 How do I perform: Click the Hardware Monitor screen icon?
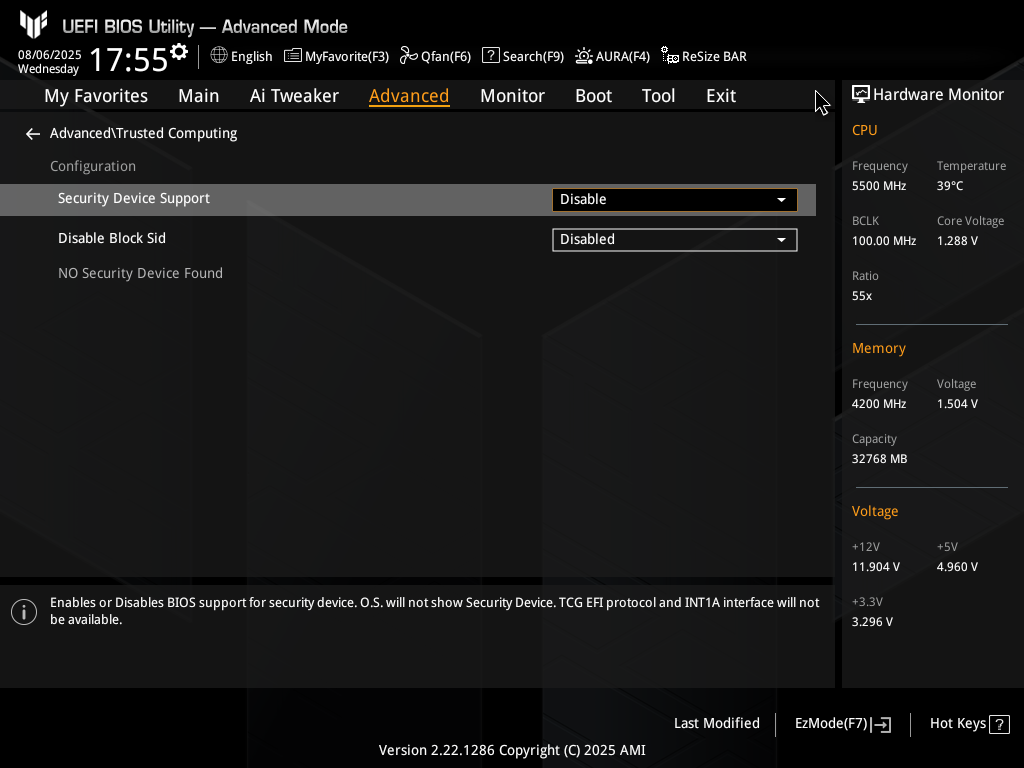[x=861, y=95]
